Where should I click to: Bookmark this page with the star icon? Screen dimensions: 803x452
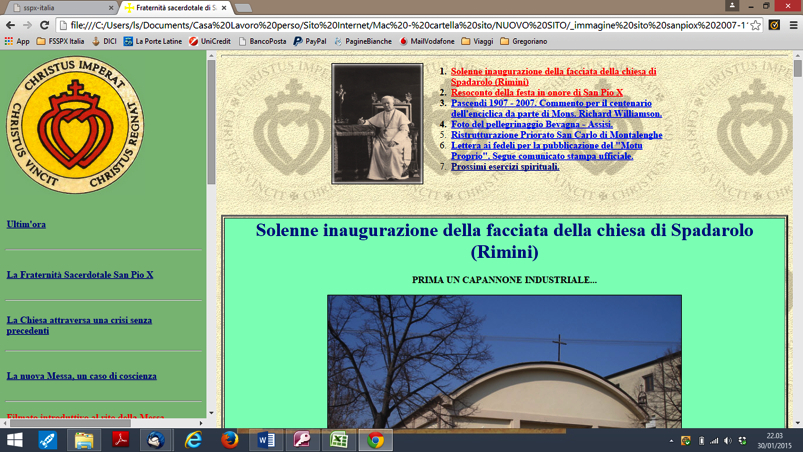(755, 25)
